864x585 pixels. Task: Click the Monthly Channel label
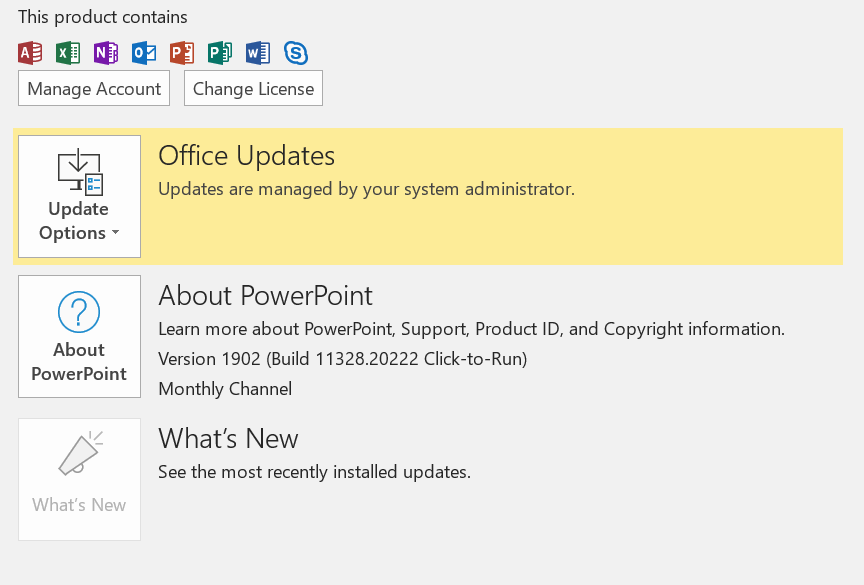[225, 389]
